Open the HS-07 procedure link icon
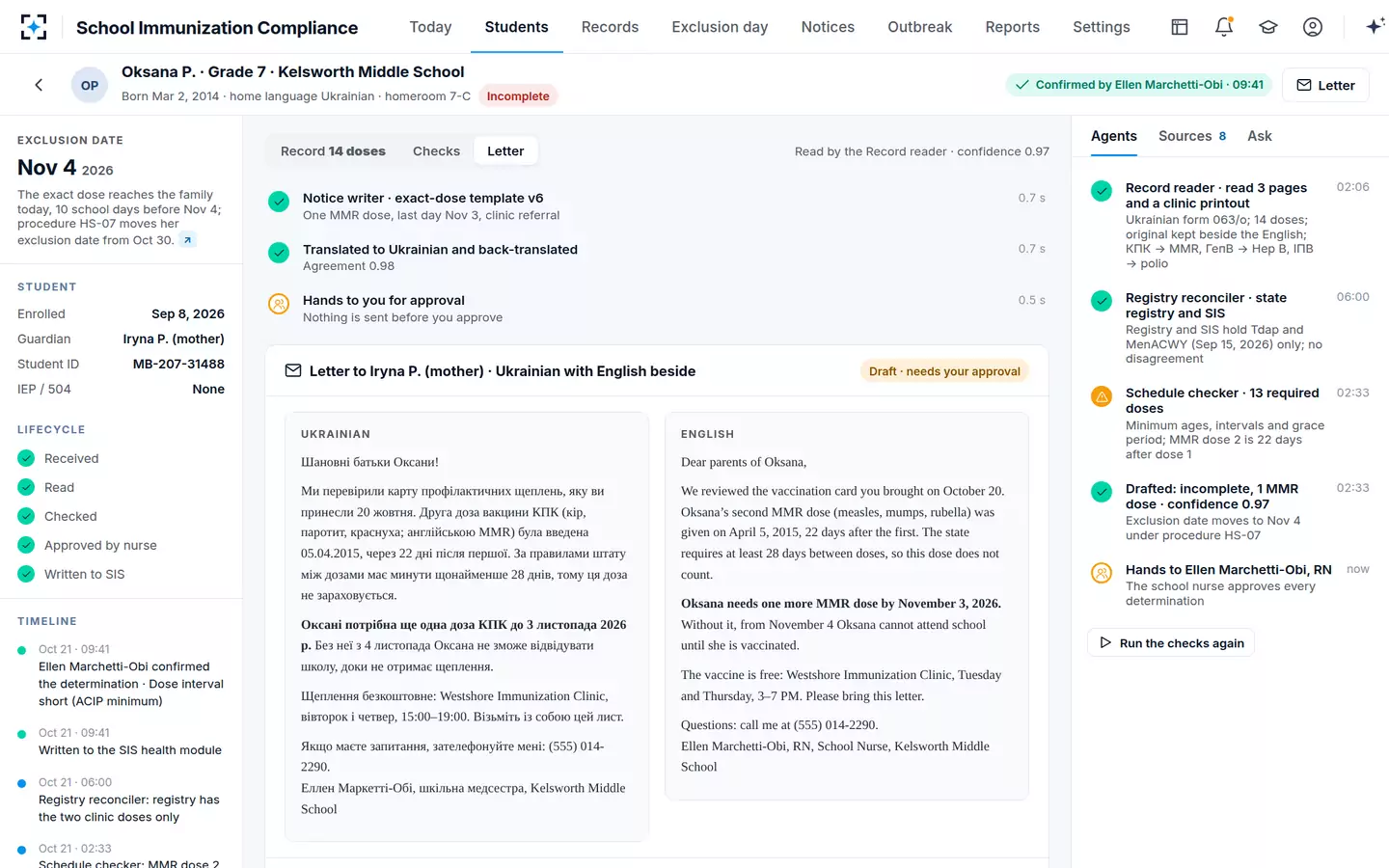Screen dimensions: 1389x868 (188, 240)
